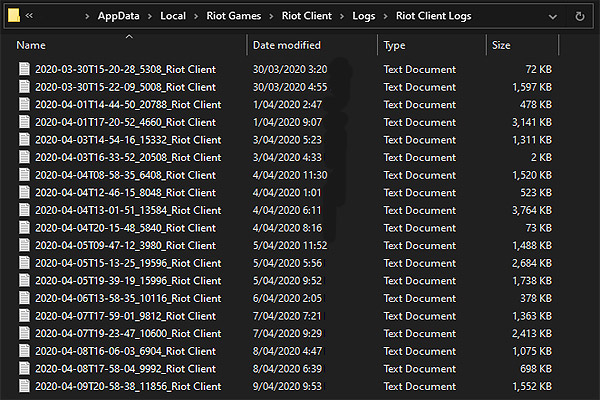Click file icon of 2020-04-03T16-33-52_20508_Riot Client

click(24, 157)
